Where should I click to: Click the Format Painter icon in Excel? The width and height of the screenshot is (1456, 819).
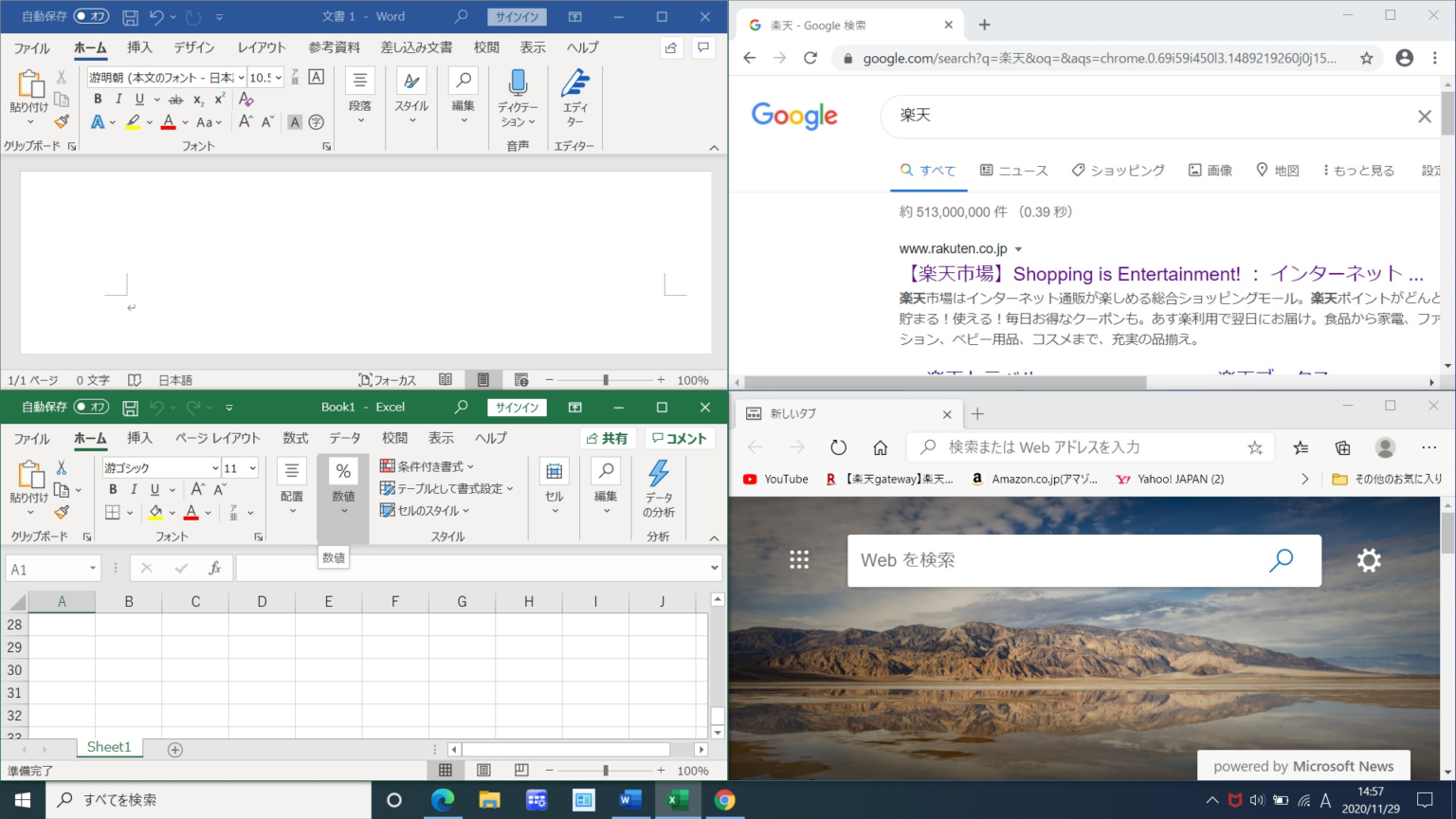(59, 512)
